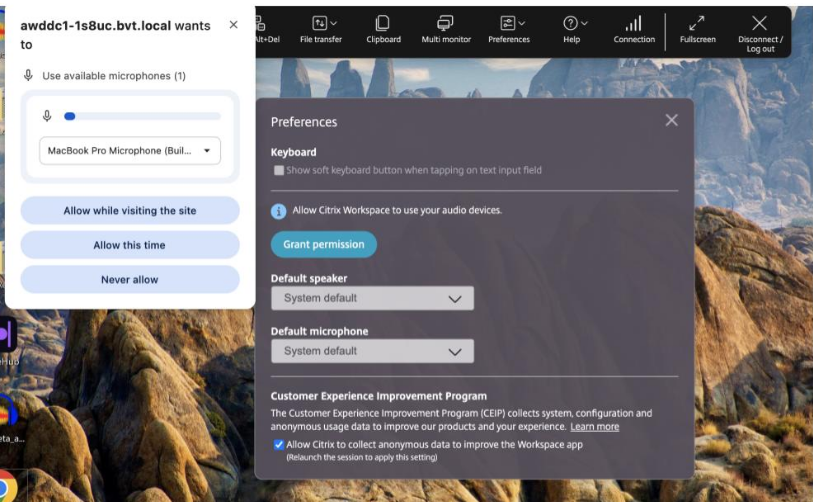Choose Never allow microphone access
The height and width of the screenshot is (502, 813).
(130, 280)
